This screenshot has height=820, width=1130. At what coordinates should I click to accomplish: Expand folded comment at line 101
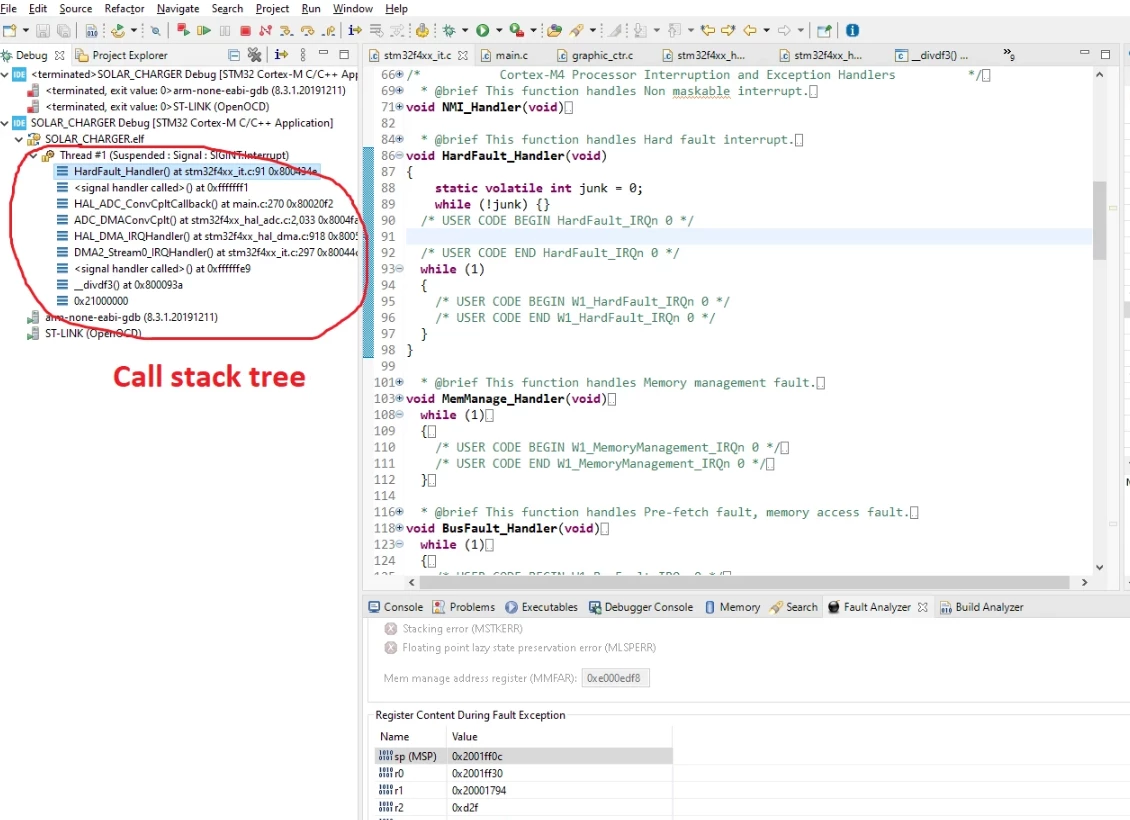tap(399, 383)
